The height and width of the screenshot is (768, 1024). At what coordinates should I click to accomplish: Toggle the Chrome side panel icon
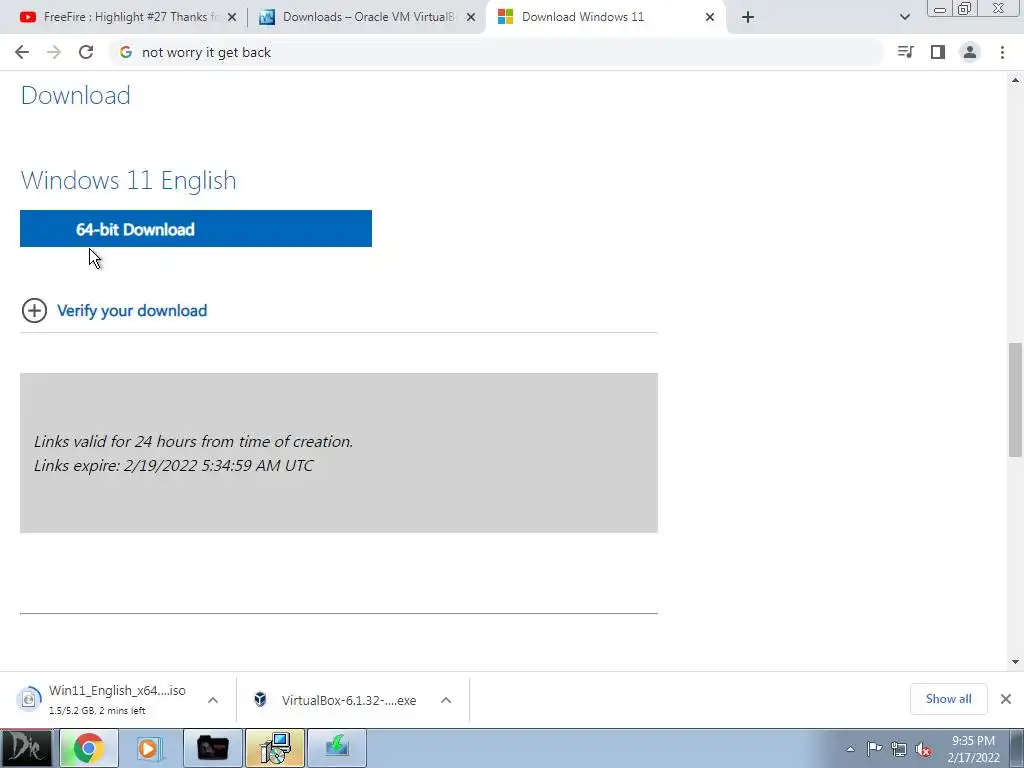[x=938, y=52]
